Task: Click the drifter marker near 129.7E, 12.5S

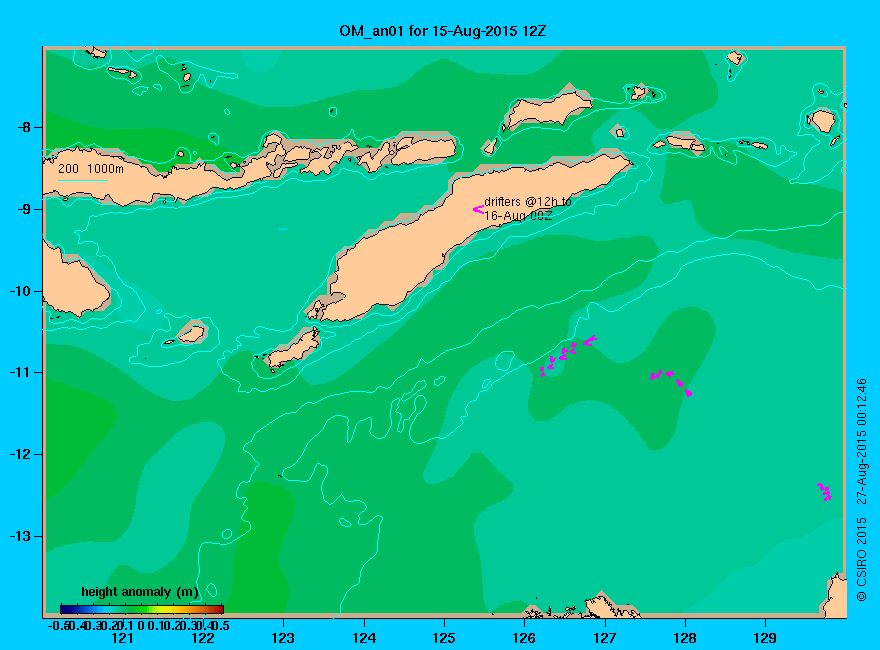Action: [x=824, y=491]
